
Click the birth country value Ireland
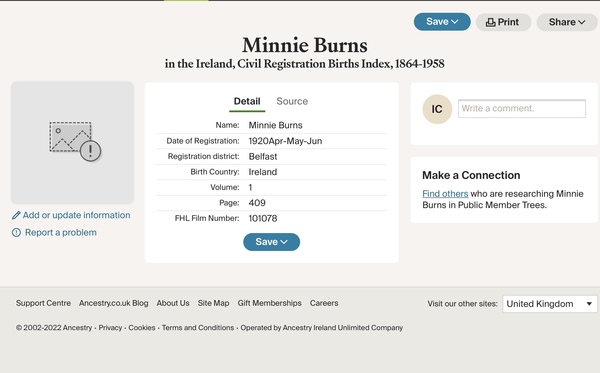click(x=263, y=172)
